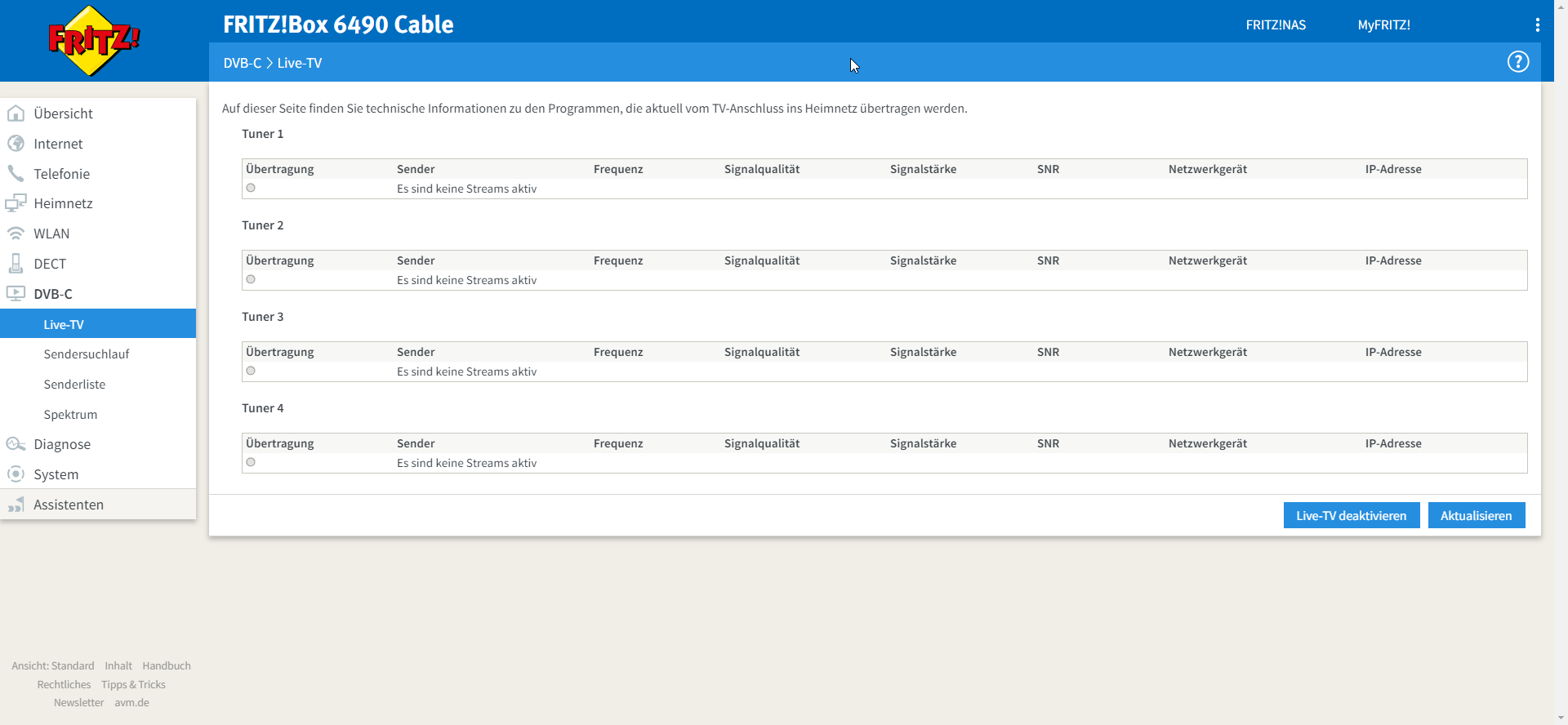Click the Diagnose icon
Screen dimensions: 1568x725
(x=16, y=444)
